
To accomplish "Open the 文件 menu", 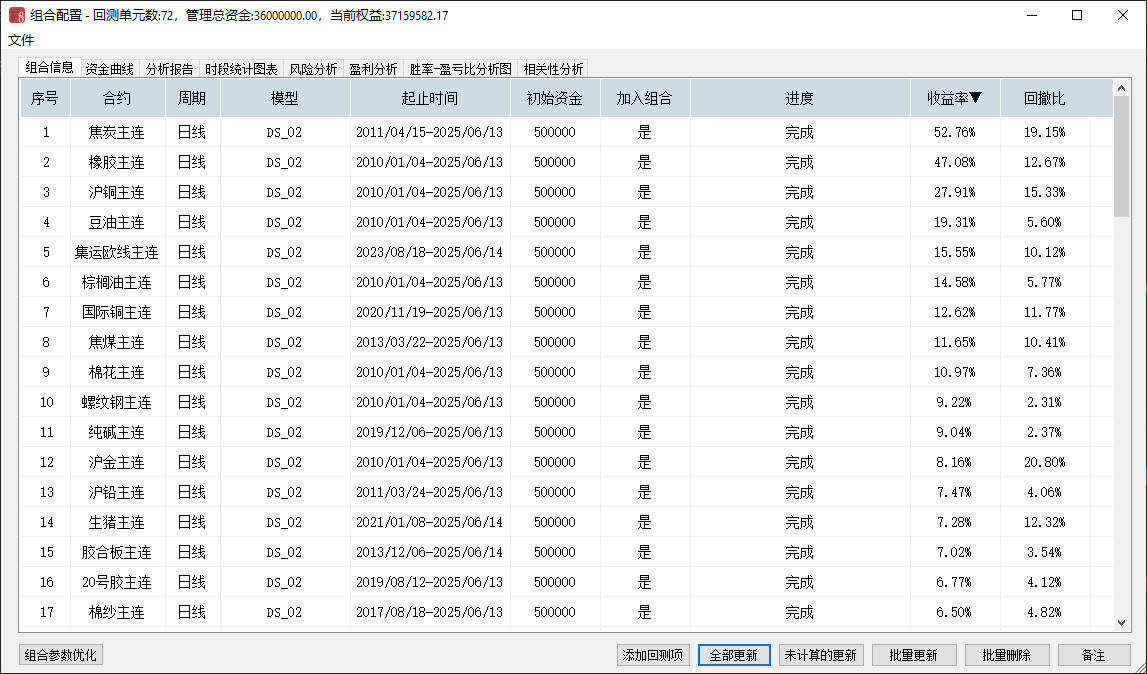I will (x=21, y=41).
